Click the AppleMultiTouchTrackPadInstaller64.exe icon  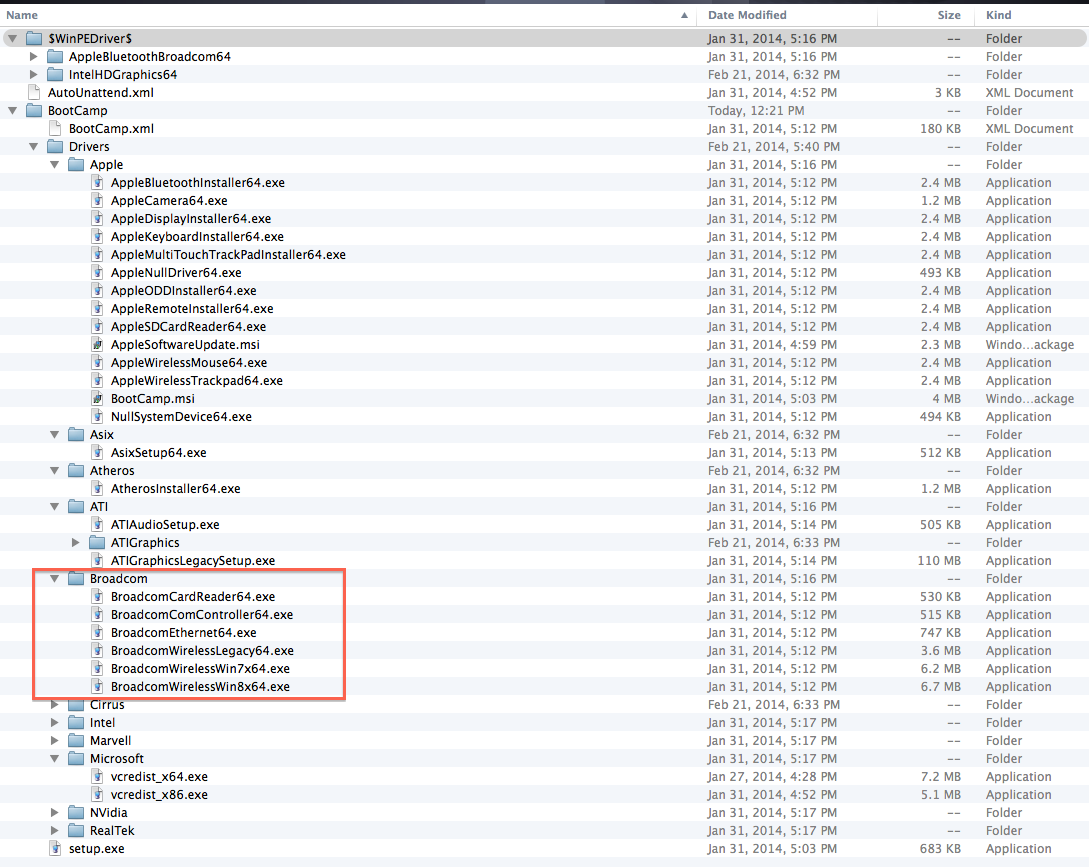98,255
